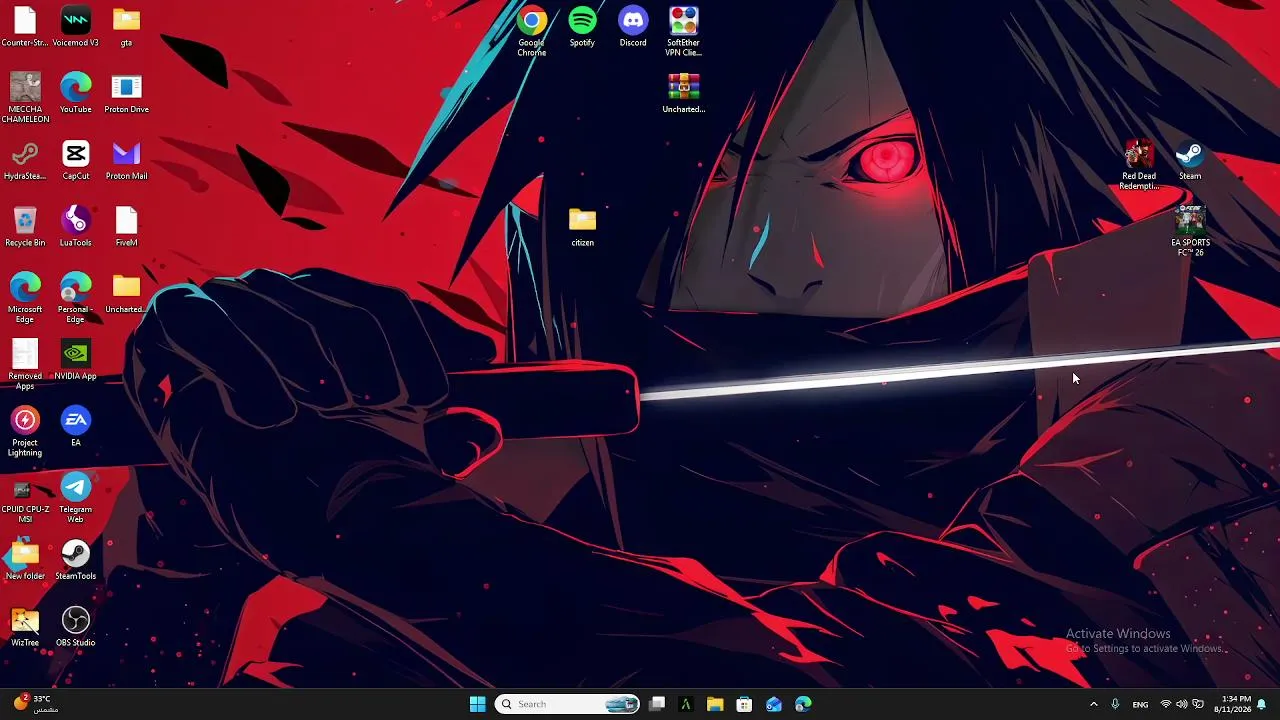The width and height of the screenshot is (1280, 720).
Task: Select the Microsoft Edge desktop shortcut
Action: (25, 298)
